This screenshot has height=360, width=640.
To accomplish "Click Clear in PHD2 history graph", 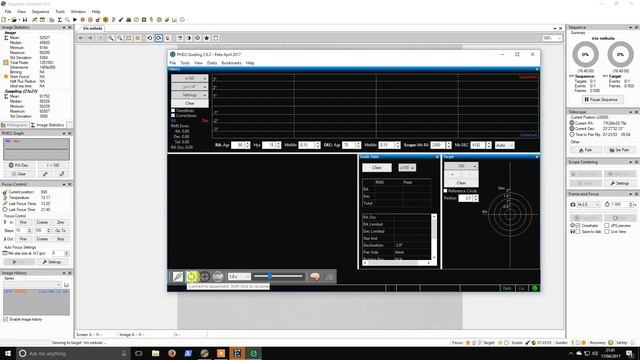I will click(190, 103).
